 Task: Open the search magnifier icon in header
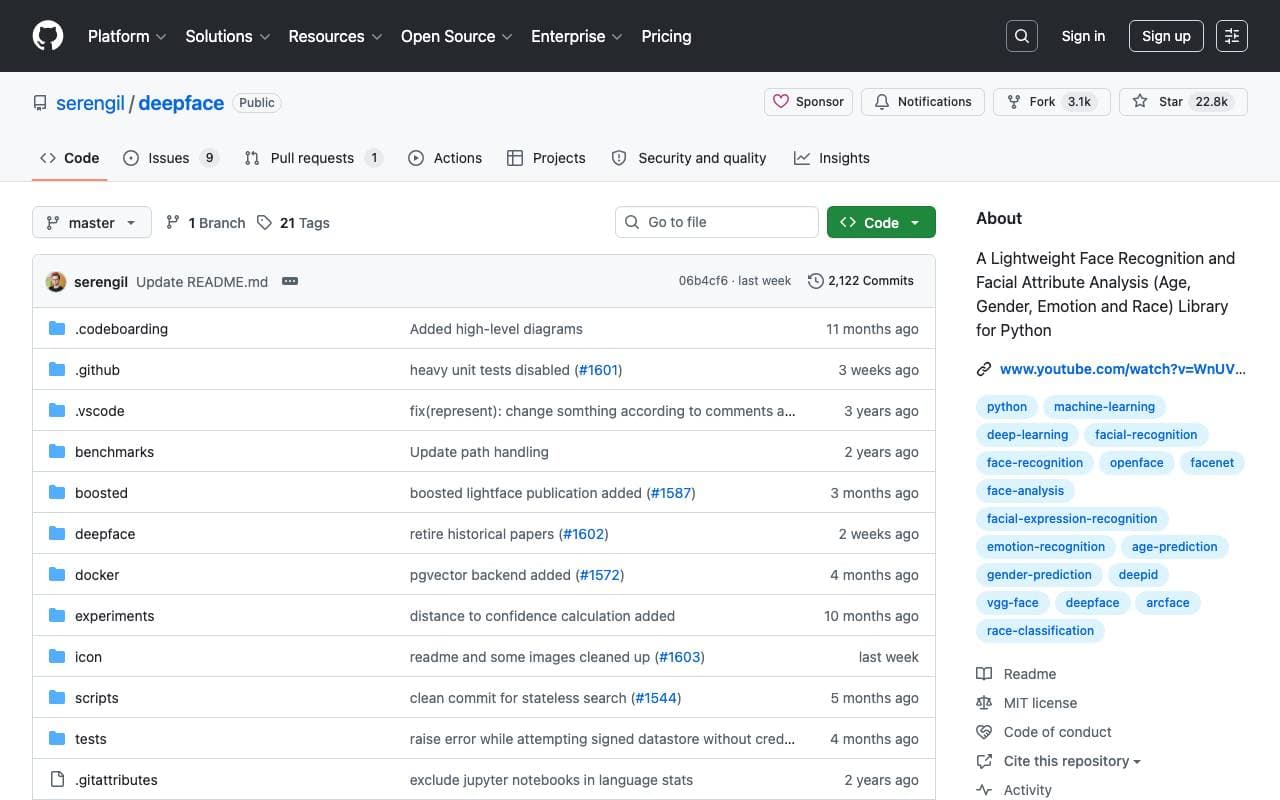tap(1022, 36)
